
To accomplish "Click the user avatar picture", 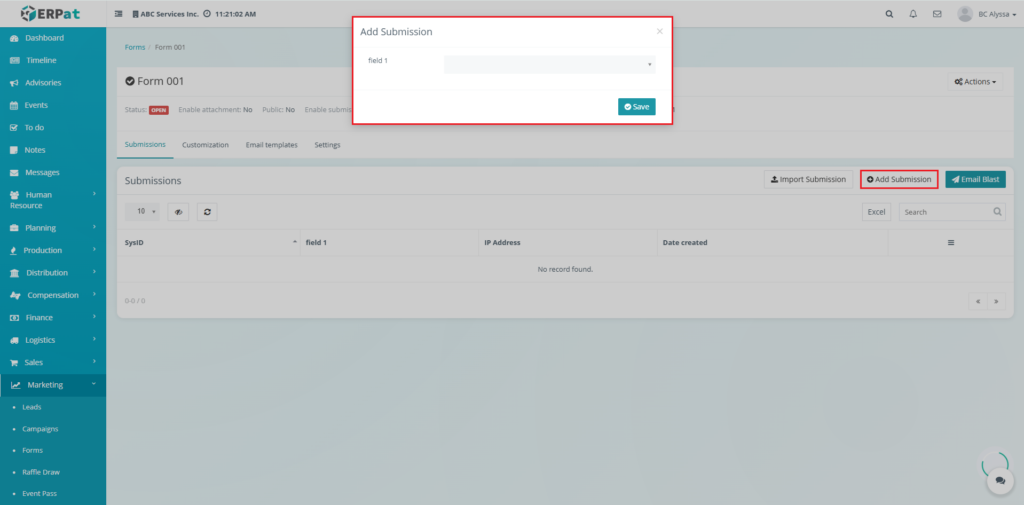I will 965,14.
